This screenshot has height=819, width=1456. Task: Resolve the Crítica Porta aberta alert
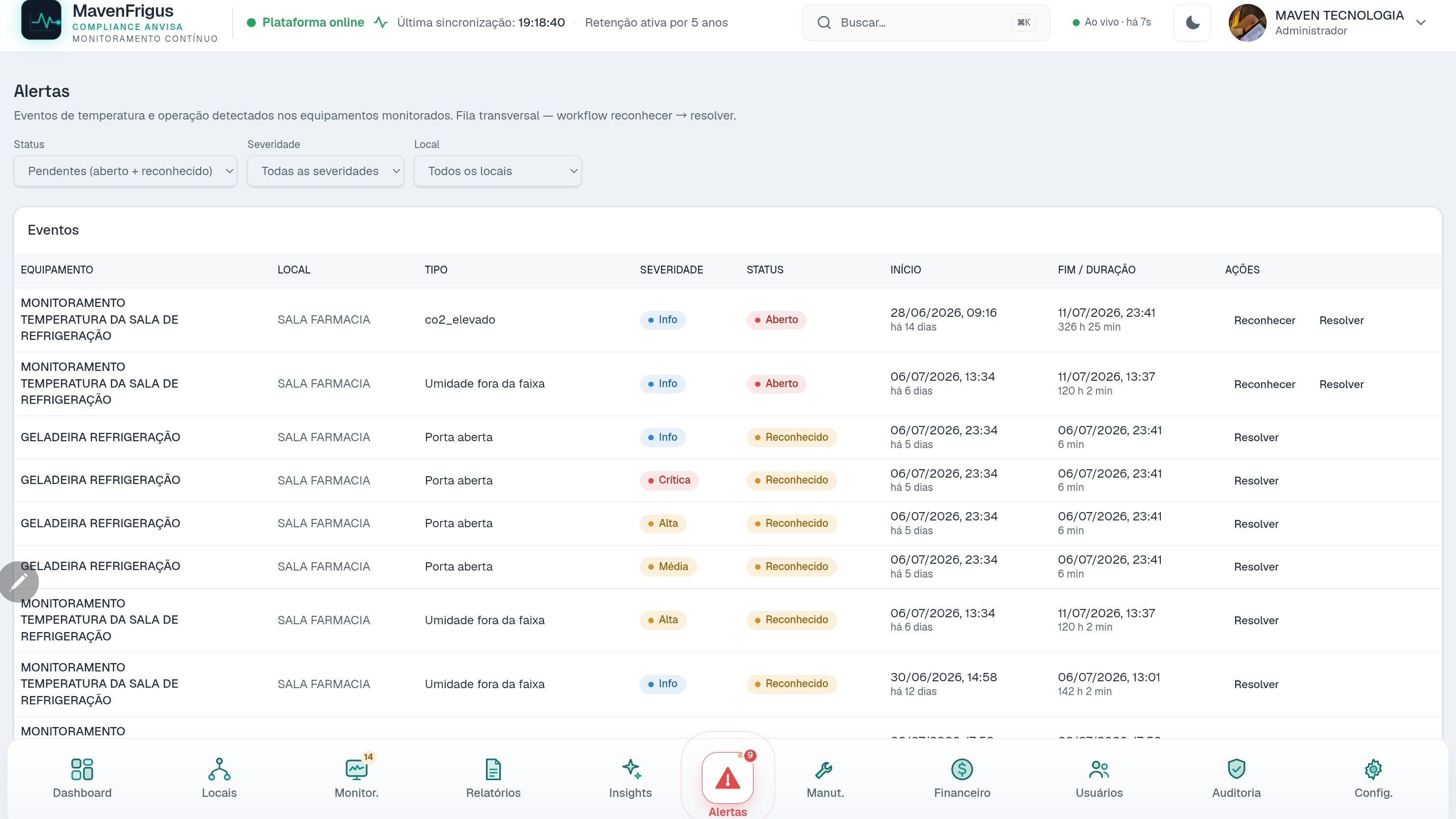tap(1256, 481)
